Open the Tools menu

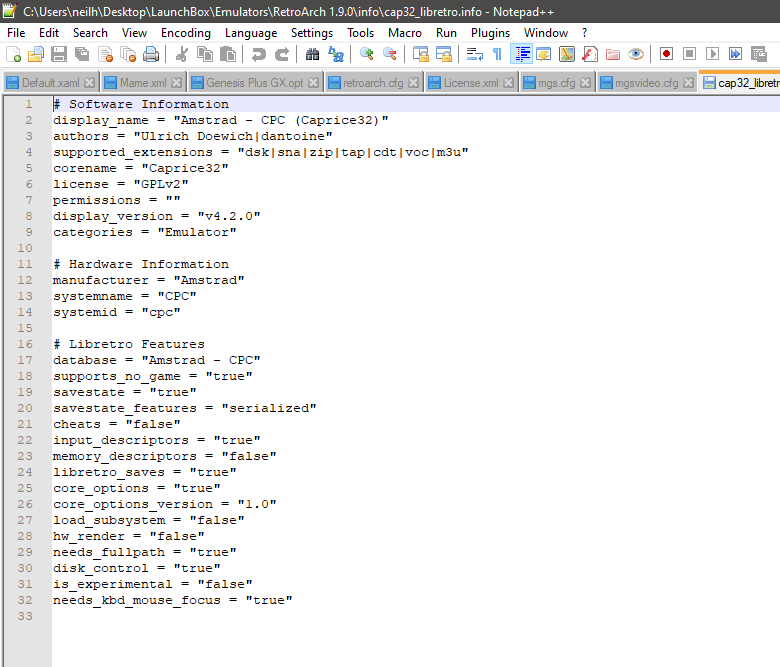click(360, 33)
